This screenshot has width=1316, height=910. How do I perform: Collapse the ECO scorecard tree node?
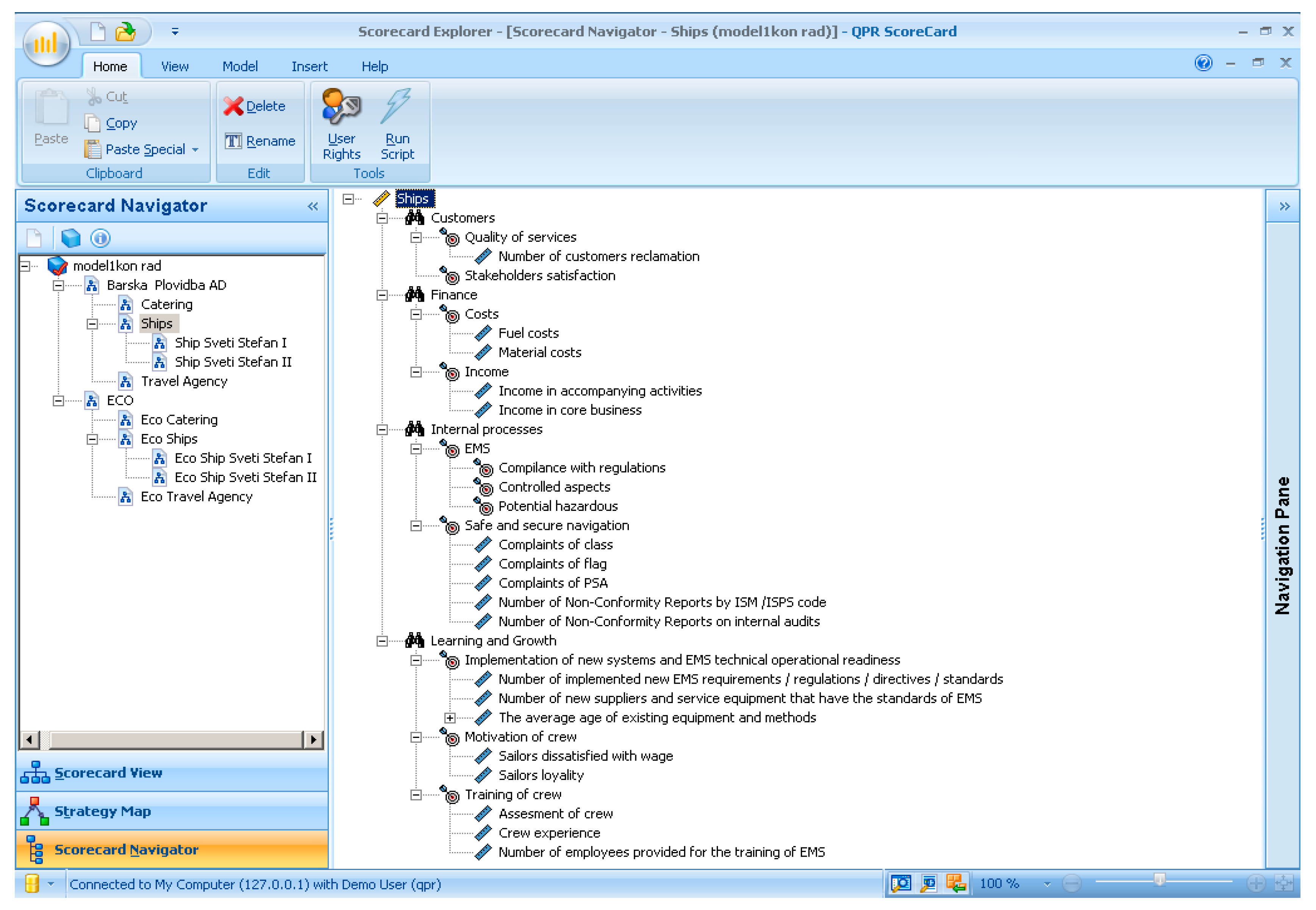pyautogui.click(x=58, y=401)
